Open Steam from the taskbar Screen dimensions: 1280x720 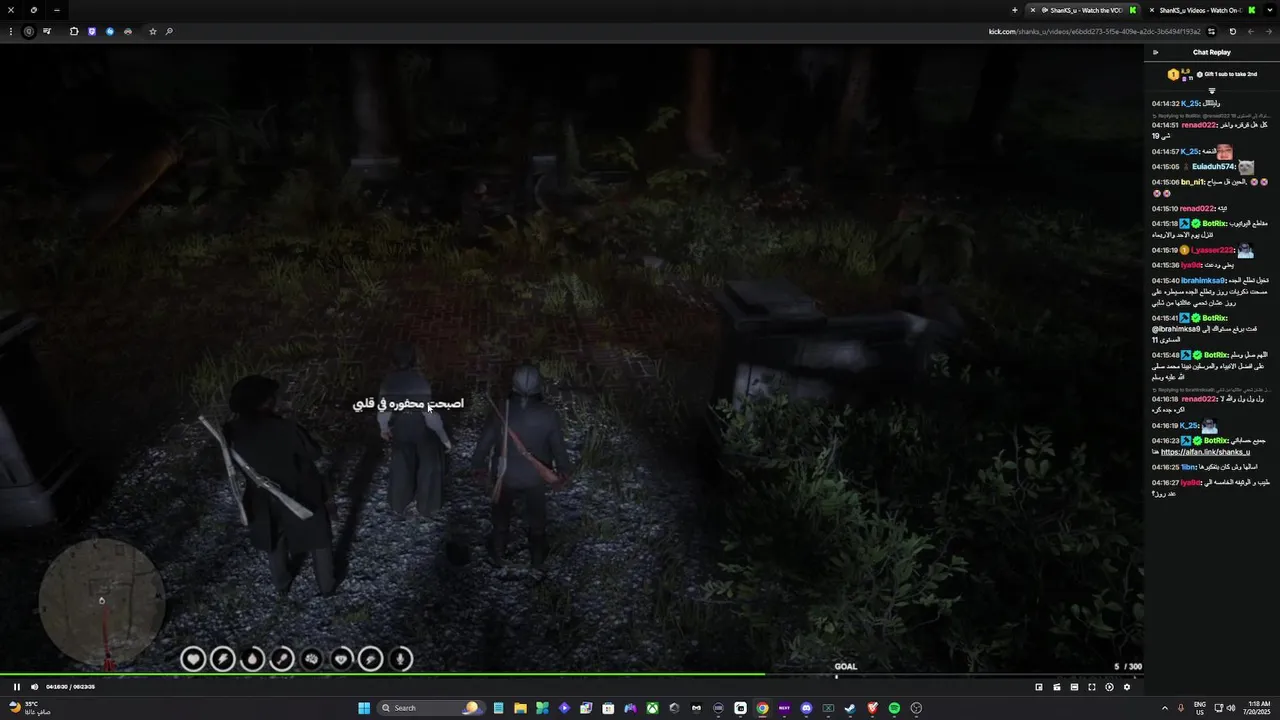[x=850, y=708]
